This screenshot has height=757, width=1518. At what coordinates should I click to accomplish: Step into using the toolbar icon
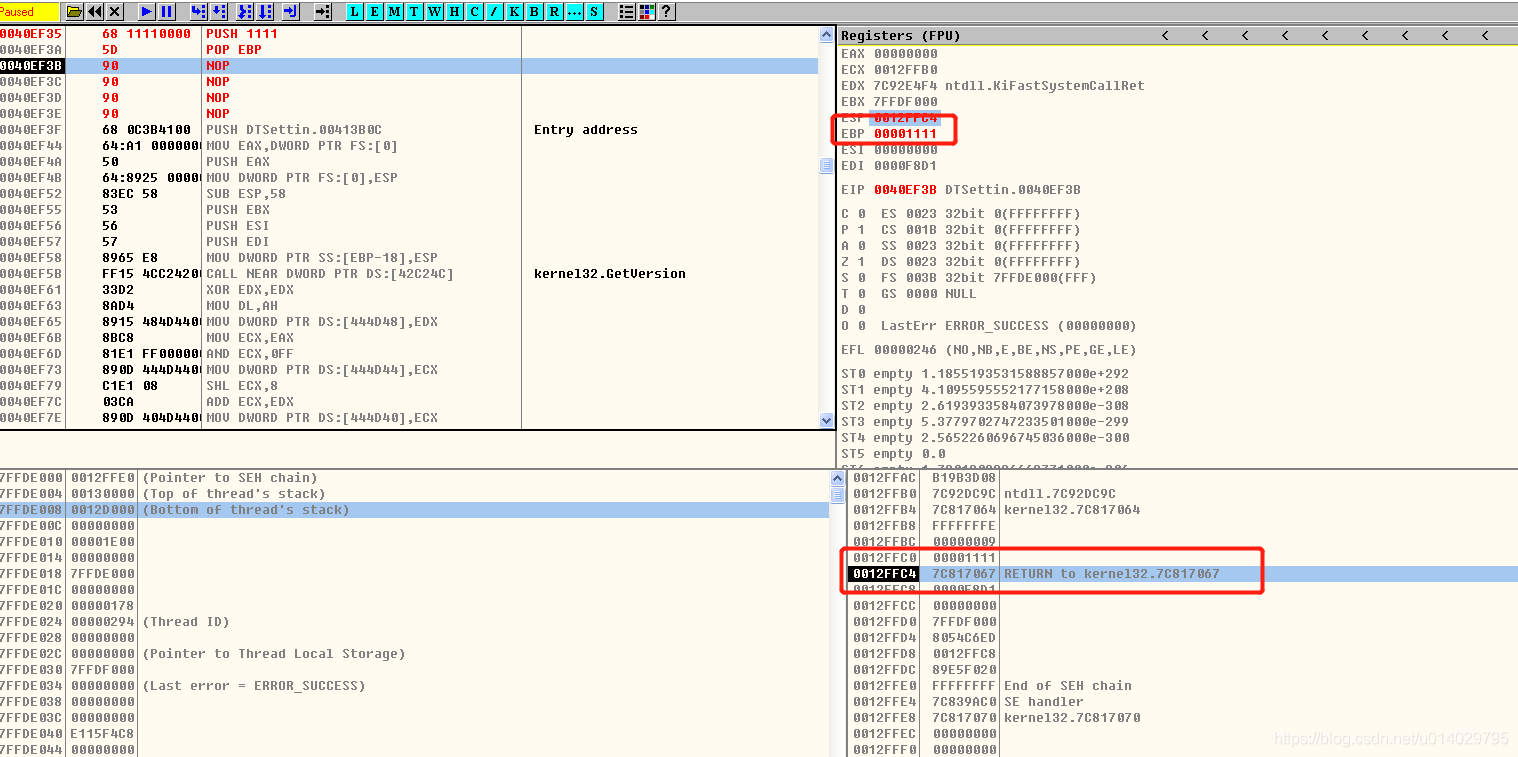198,12
